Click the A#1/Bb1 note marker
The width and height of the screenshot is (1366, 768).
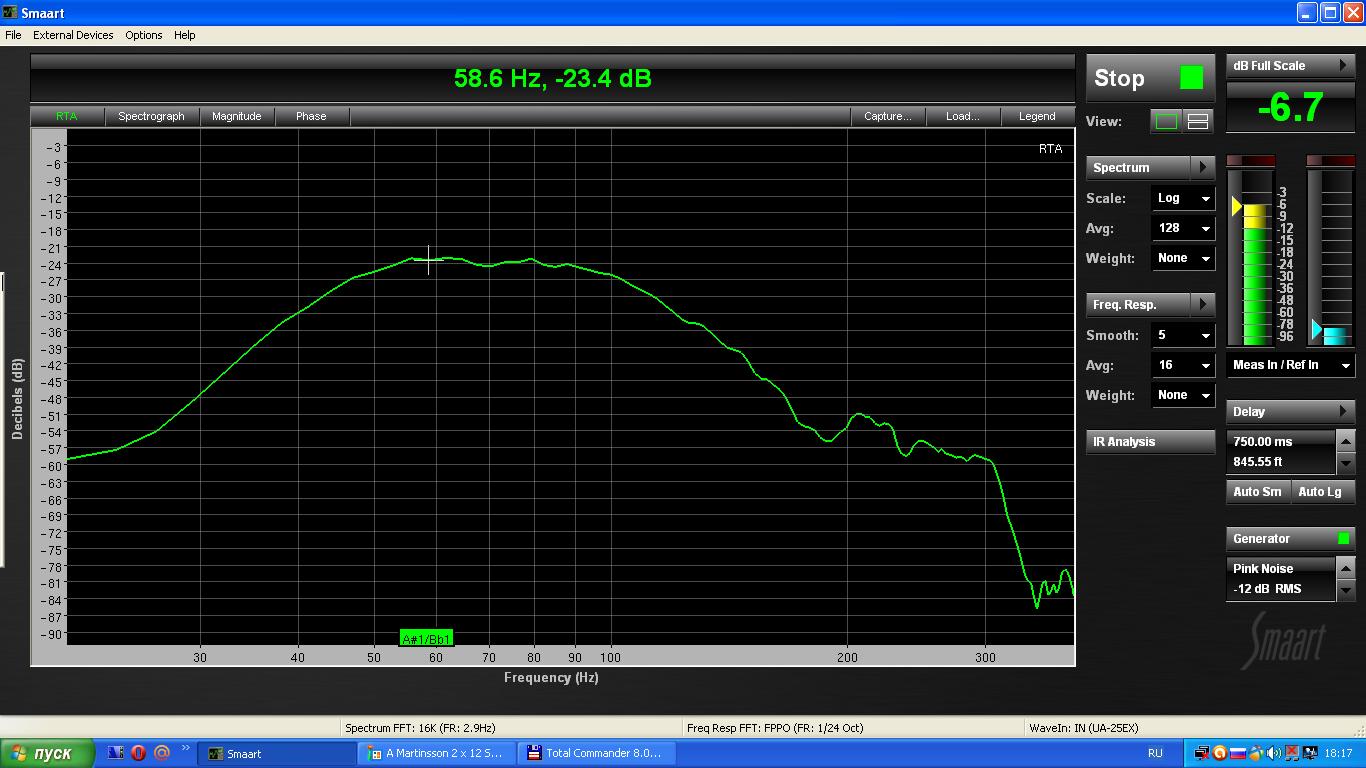tap(426, 639)
